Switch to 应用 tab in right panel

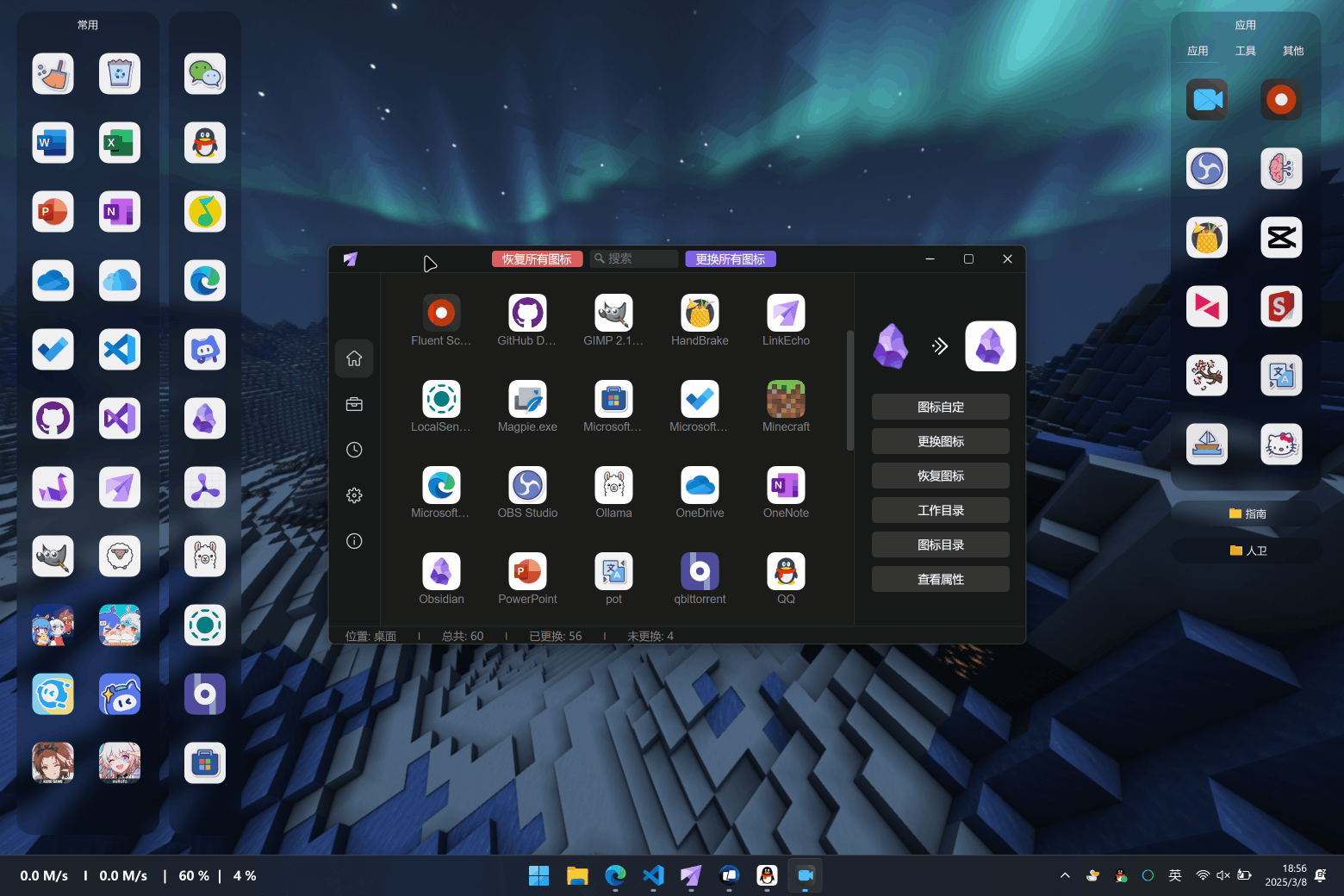pos(1198,51)
